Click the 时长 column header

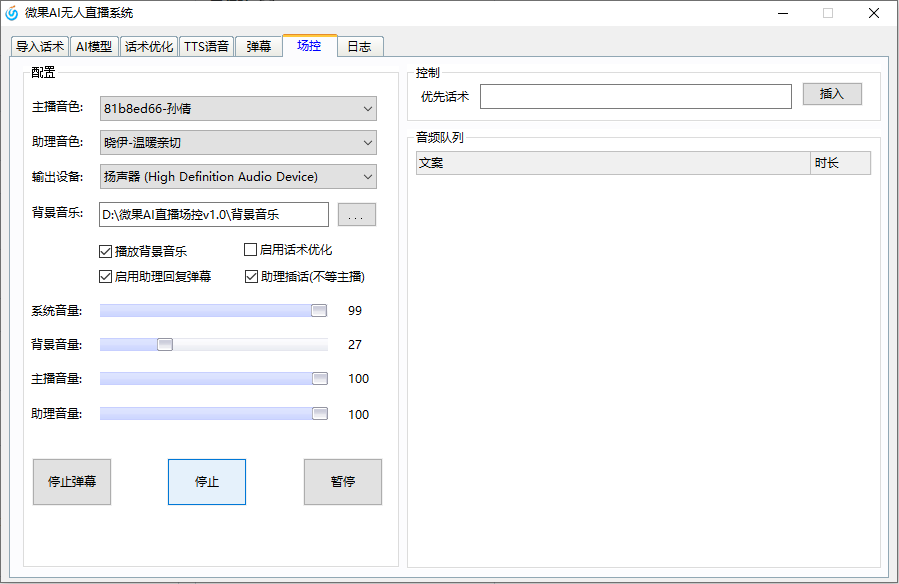(x=840, y=163)
